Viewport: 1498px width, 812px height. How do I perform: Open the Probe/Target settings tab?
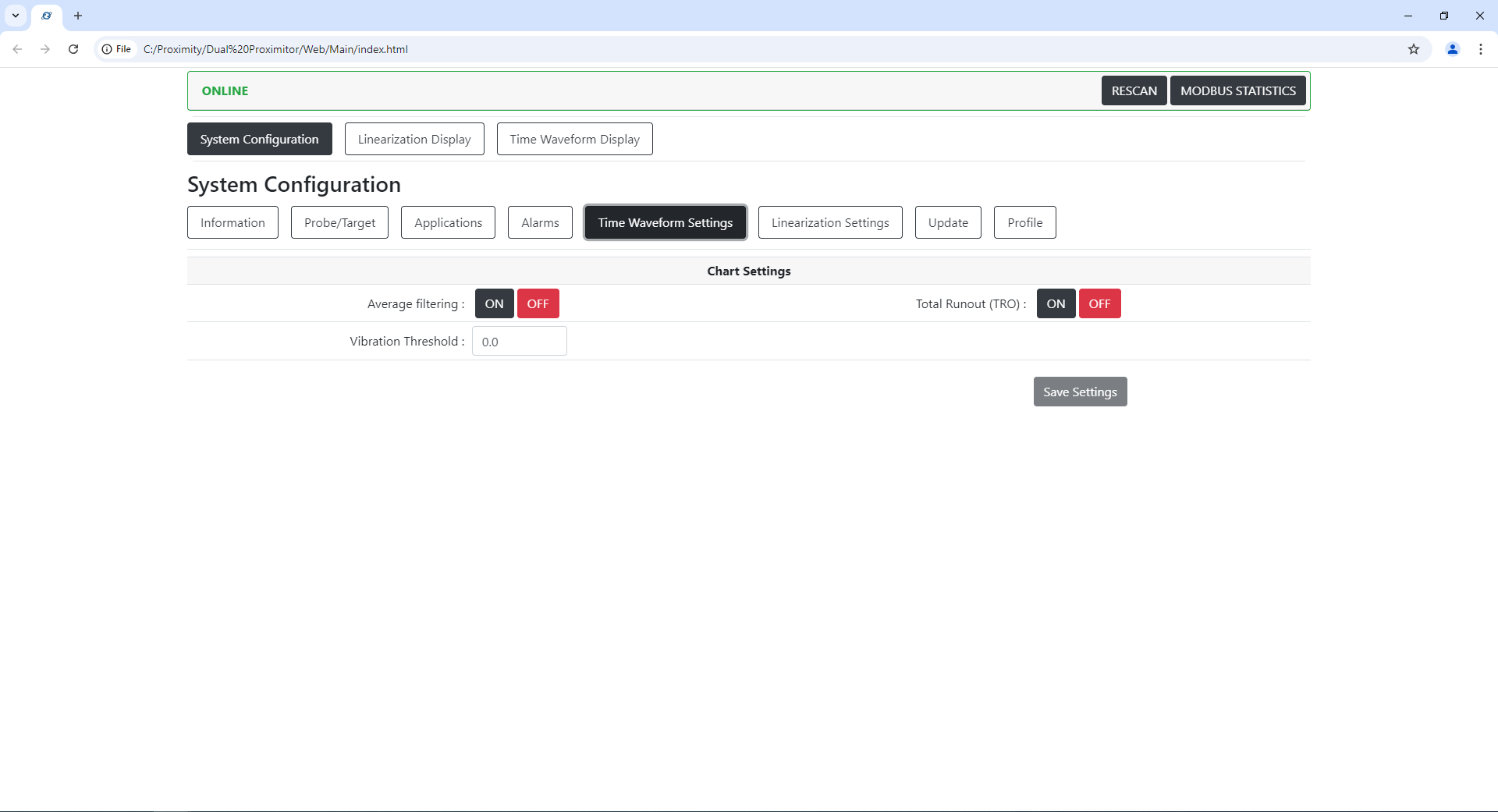[340, 222]
